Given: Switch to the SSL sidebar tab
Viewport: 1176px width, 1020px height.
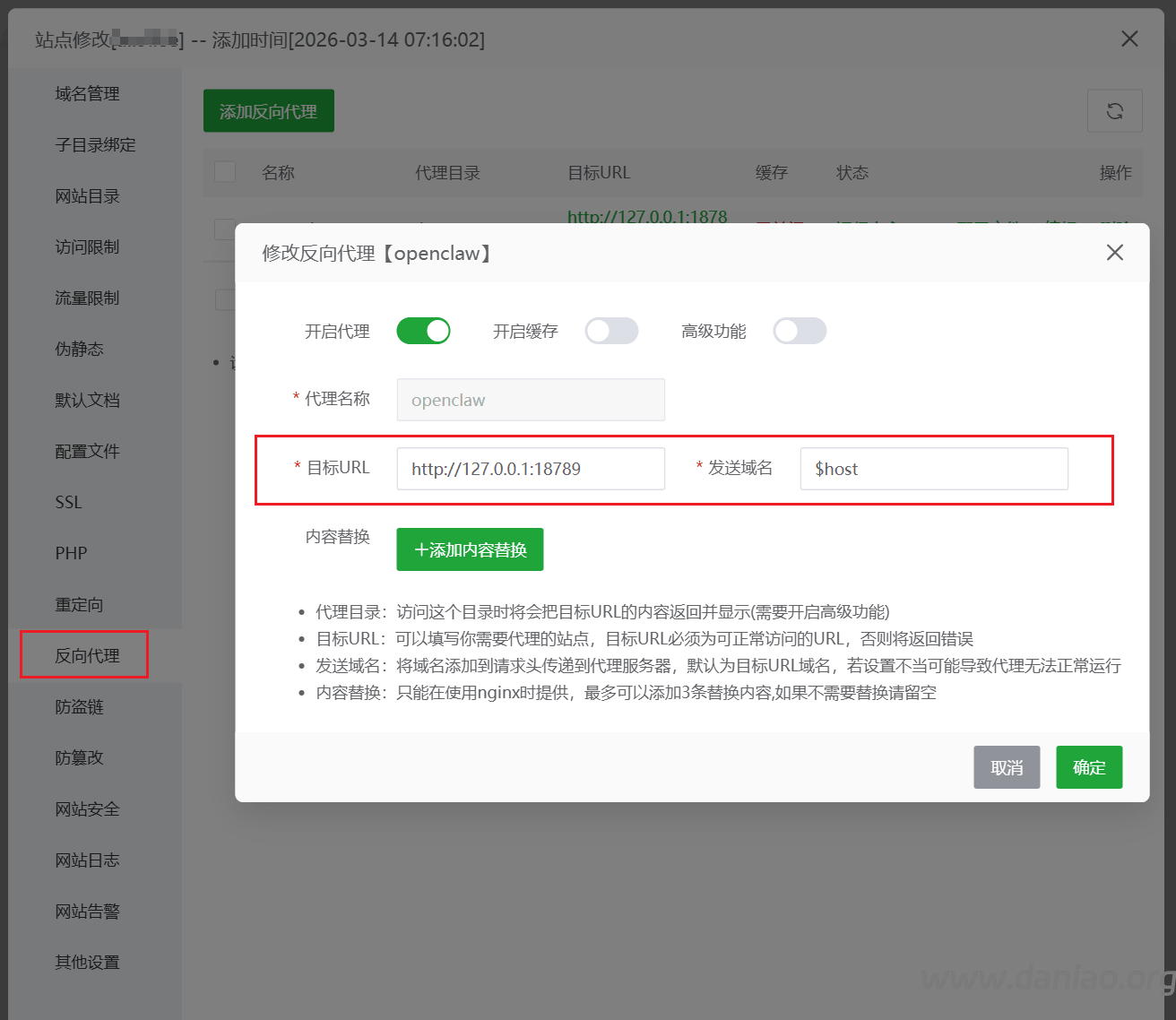Looking at the screenshot, I should click(69, 502).
